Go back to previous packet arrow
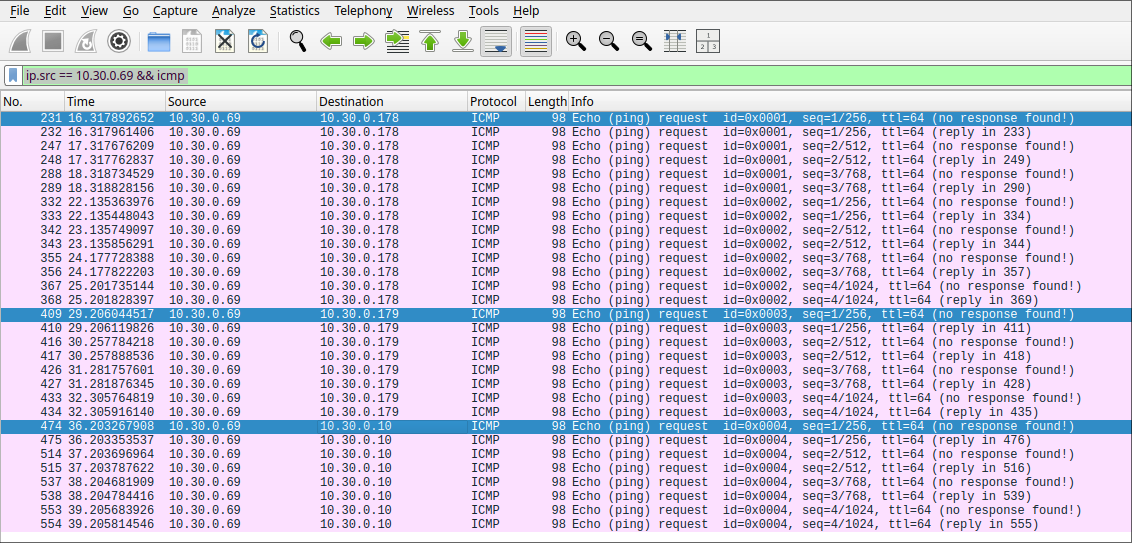The image size is (1132, 543). 331,41
